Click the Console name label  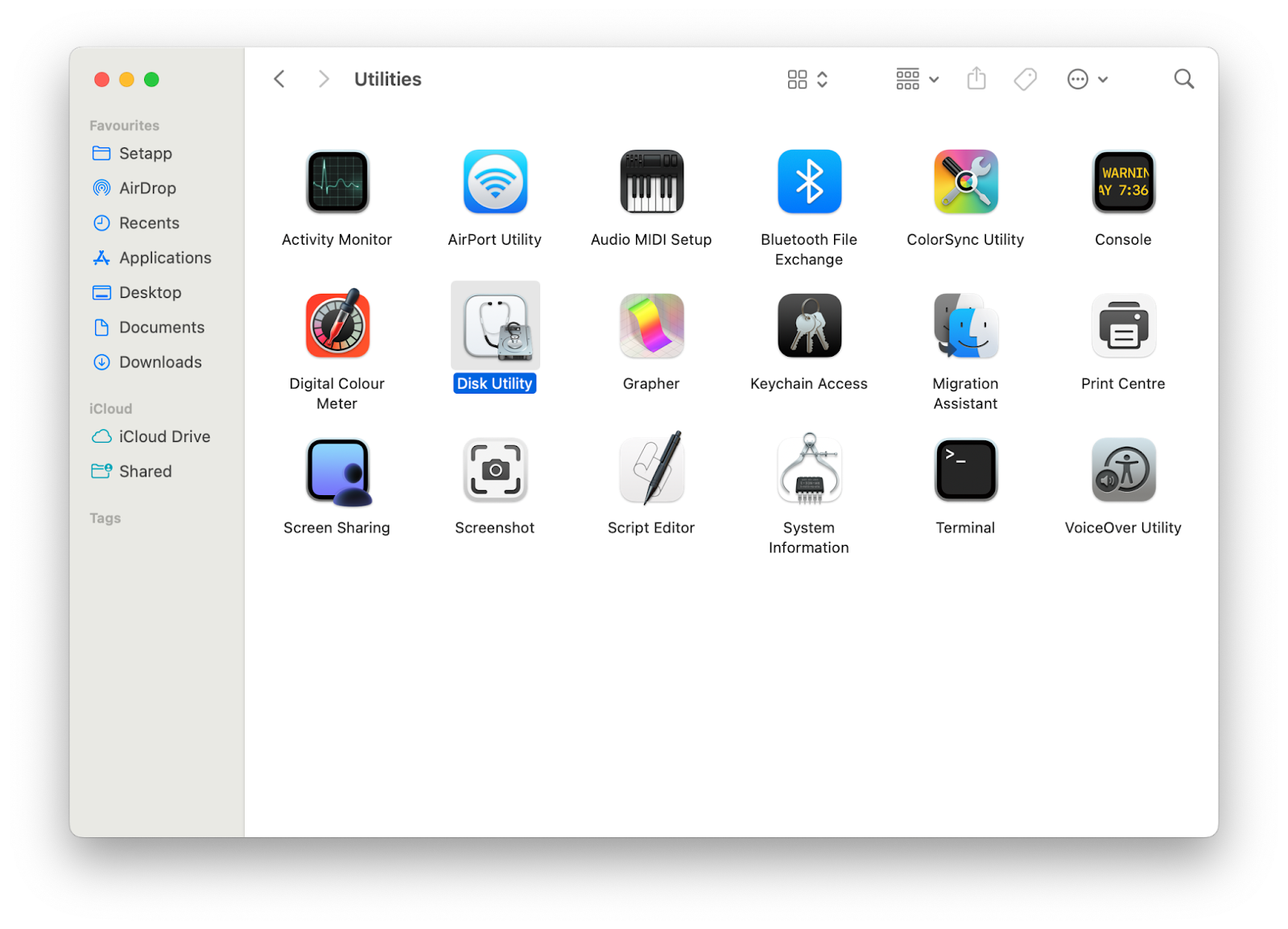(x=1123, y=239)
